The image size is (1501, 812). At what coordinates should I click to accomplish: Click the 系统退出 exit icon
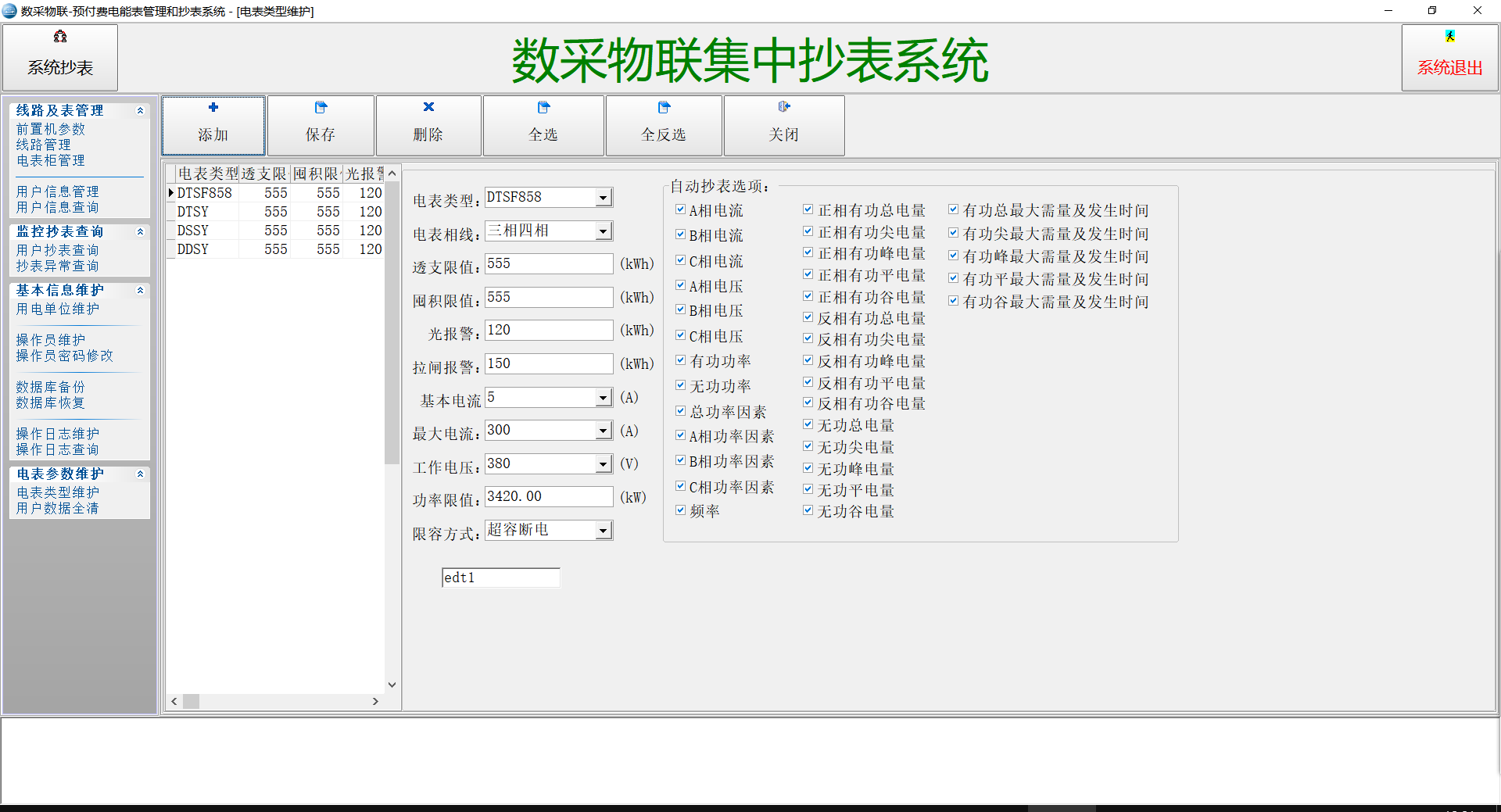pos(1450,36)
